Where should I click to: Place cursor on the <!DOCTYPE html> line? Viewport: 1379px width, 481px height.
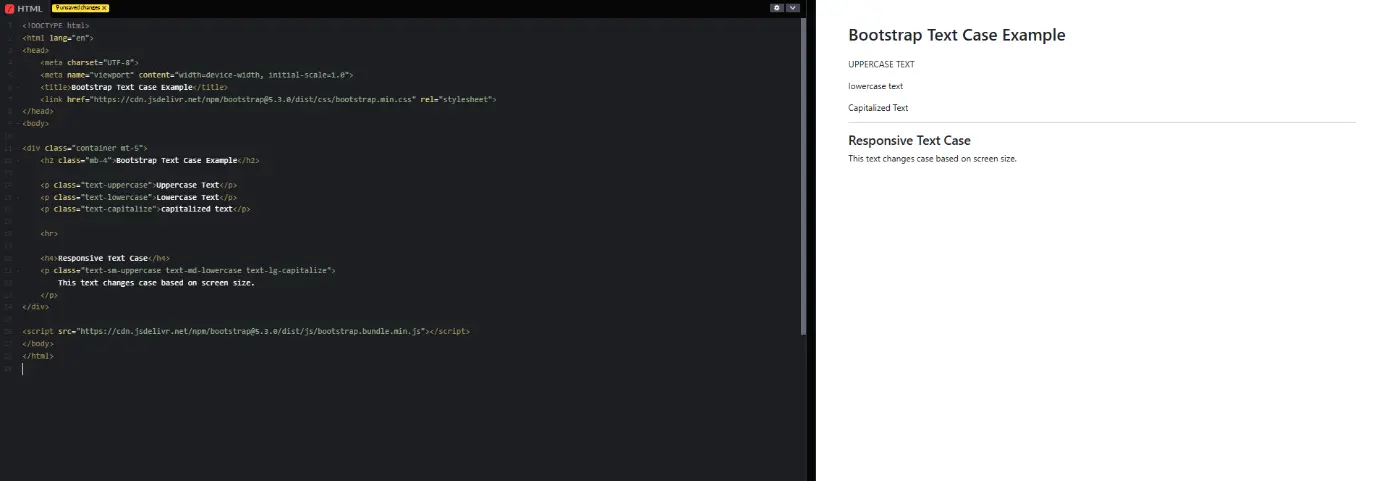55,25
